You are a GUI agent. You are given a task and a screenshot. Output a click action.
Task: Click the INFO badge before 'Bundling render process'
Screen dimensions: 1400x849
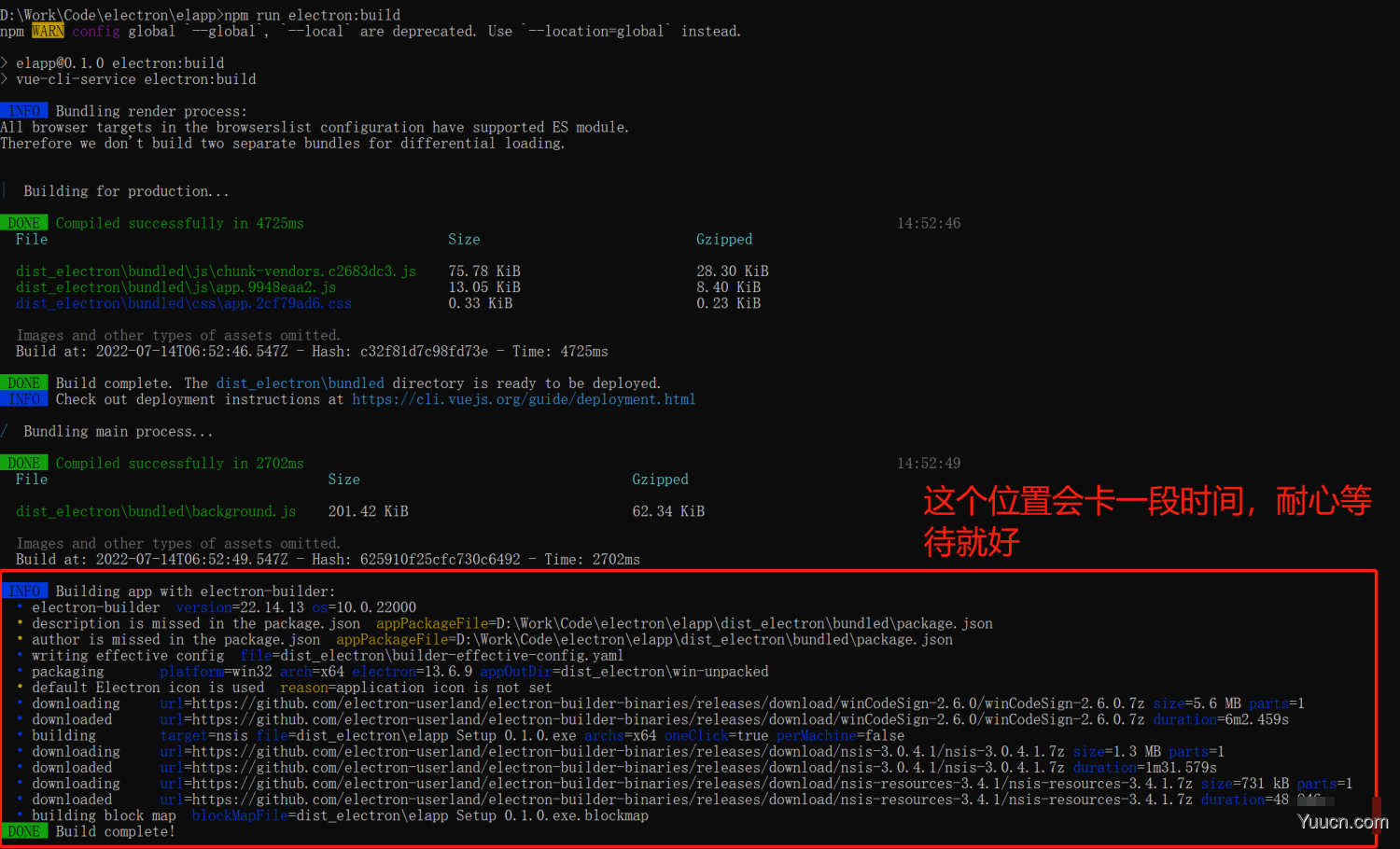point(24,111)
